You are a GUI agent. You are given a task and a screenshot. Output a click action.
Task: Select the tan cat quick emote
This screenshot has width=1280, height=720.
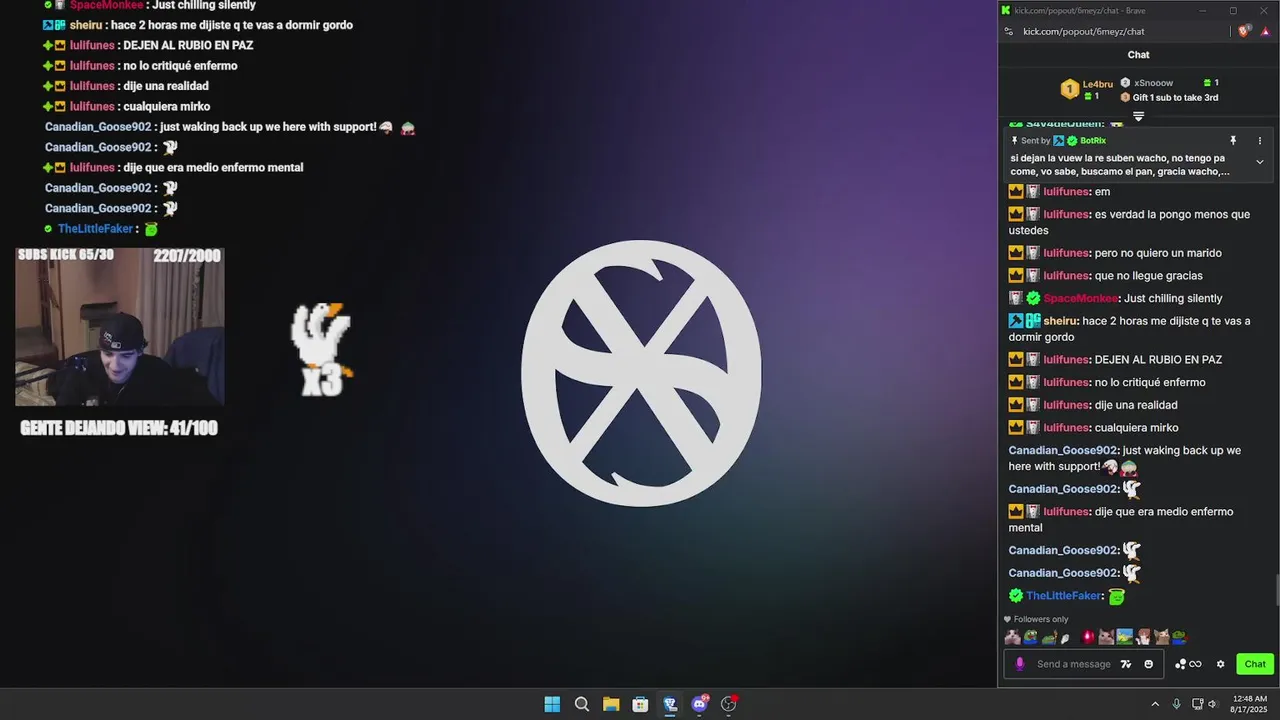click(1162, 637)
